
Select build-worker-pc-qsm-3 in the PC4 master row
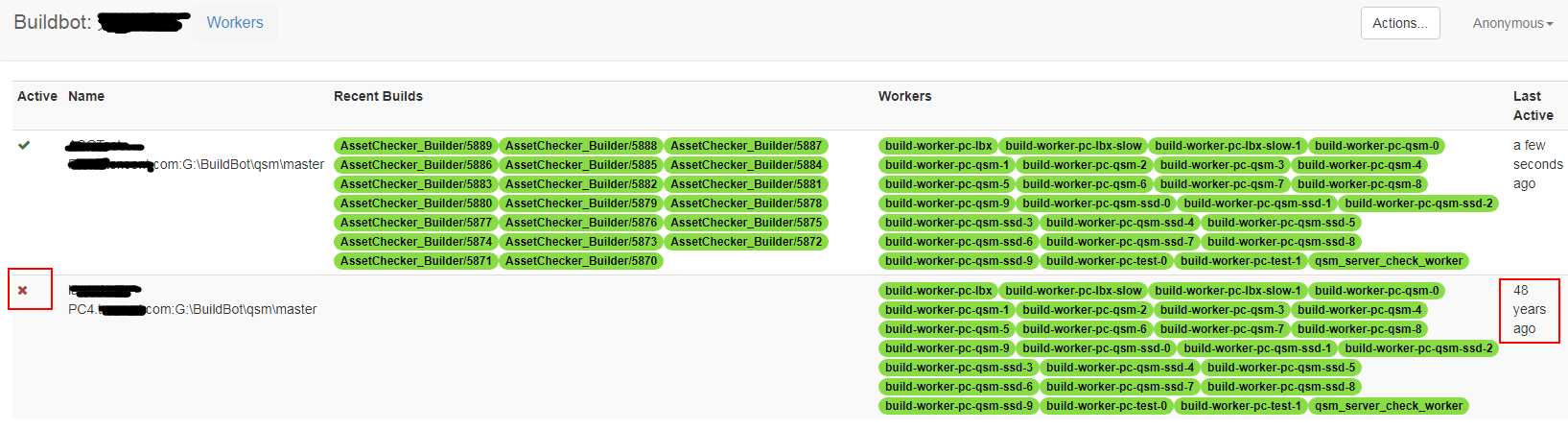tap(1222, 310)
